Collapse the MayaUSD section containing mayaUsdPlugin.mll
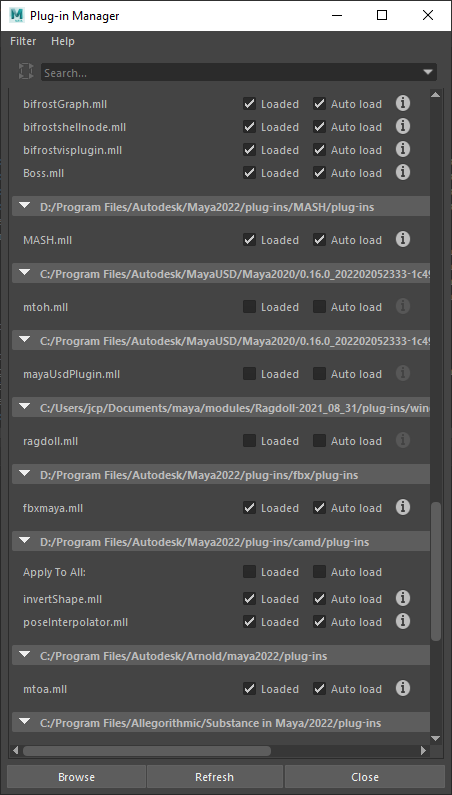The height and width of the screenshot is (795, 452). [x=24, y=340]
